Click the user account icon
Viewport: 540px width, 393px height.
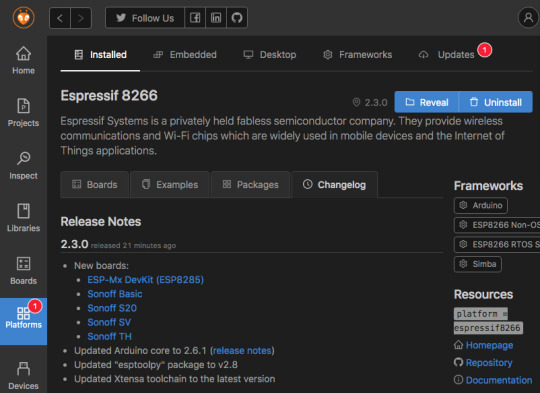point(528,18)
